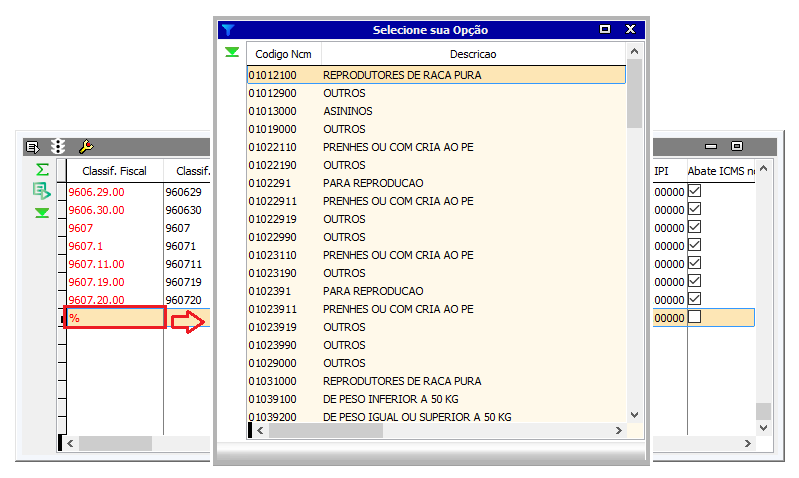Click the 960629 cell in background grid
The image size is (799, 478).
[187, 192]
